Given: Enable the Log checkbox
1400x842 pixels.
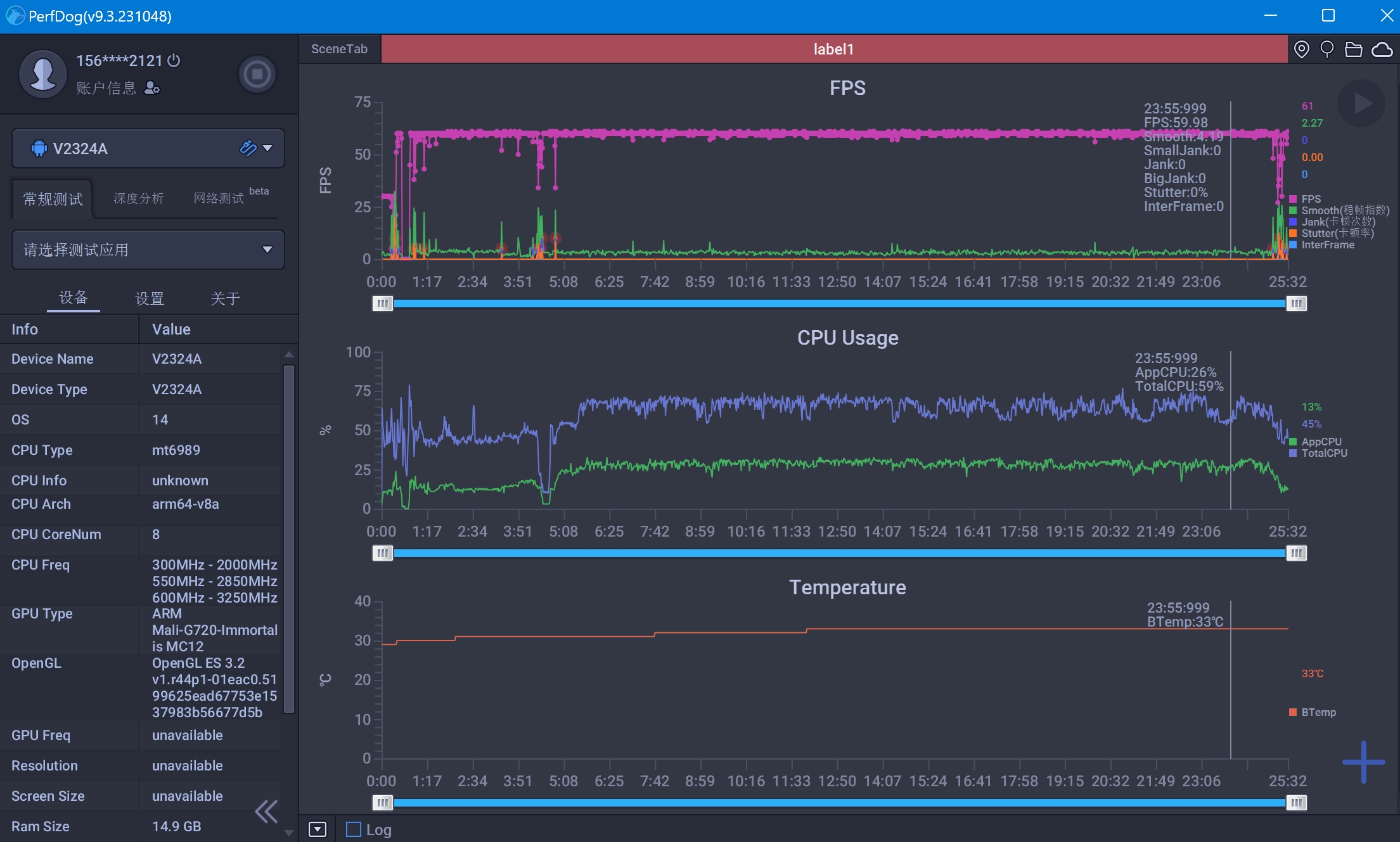Looking at the screenshot, I should pos(353,829).
